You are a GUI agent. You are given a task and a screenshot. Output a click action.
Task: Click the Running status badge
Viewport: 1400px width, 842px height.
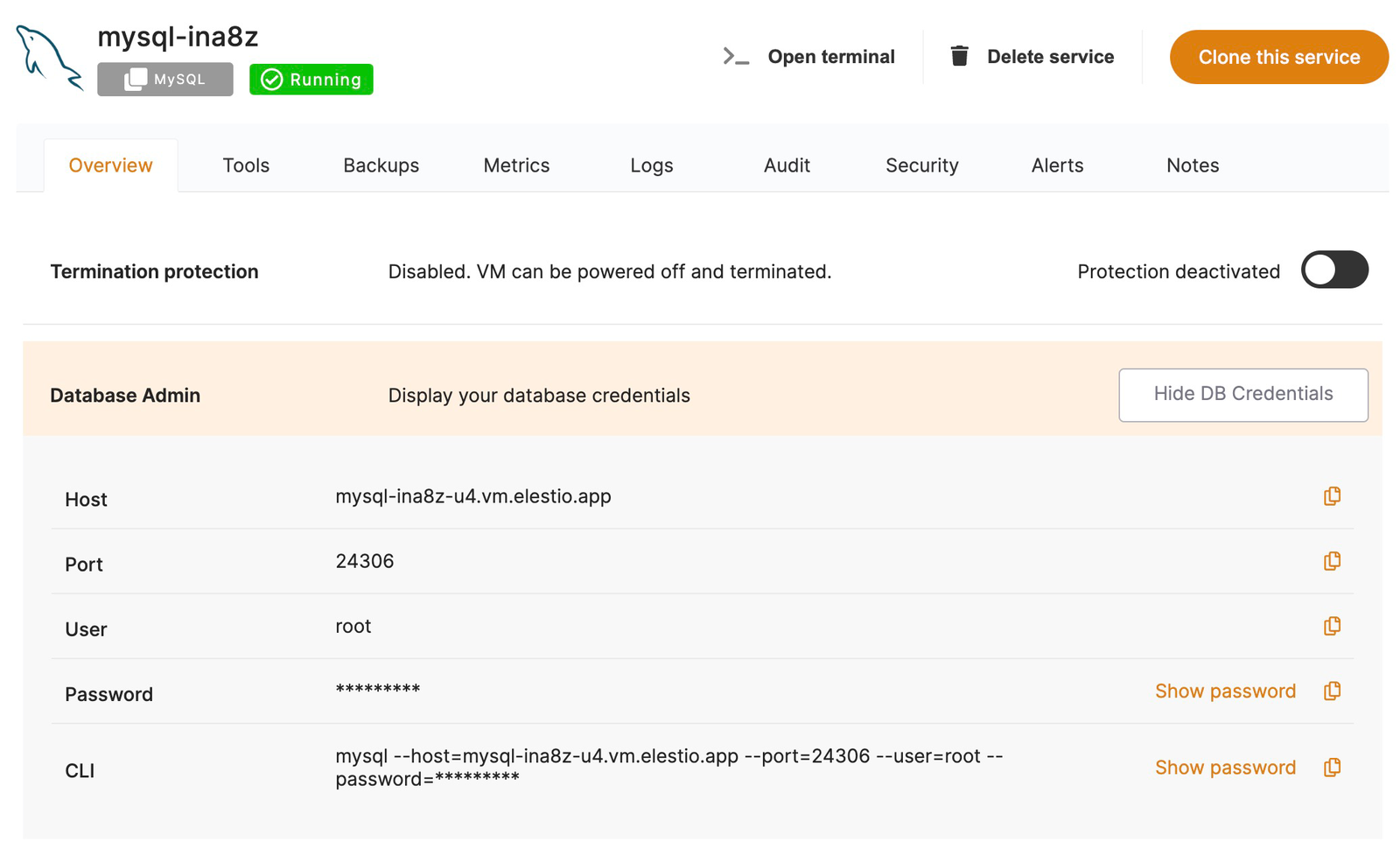point(311,80)
